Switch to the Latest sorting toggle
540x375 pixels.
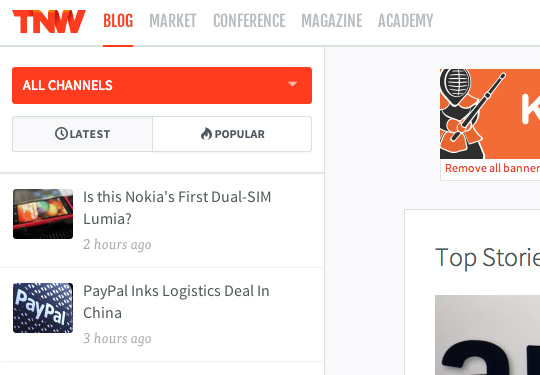pos(82,134)
